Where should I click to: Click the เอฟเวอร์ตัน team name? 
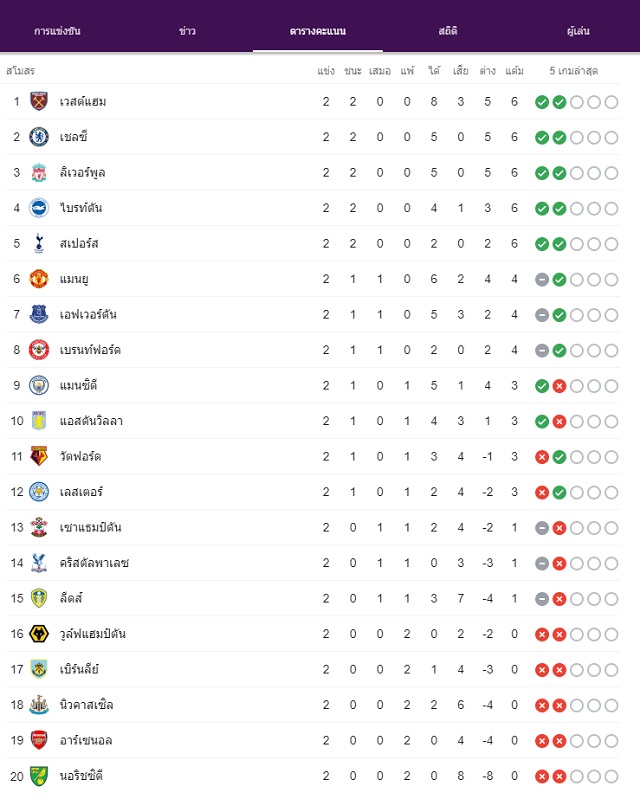tap(88, 314)
